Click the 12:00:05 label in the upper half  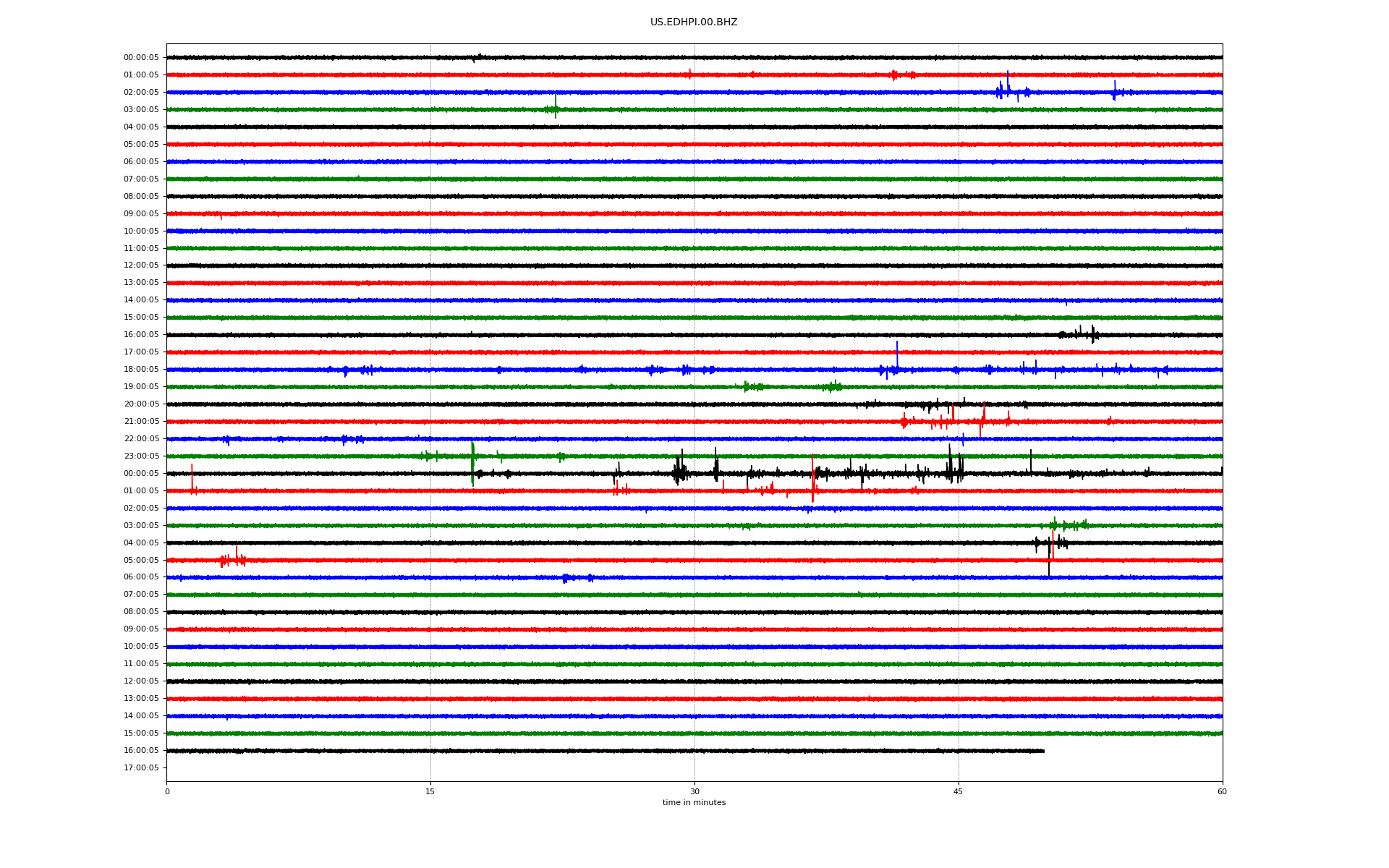[141, 265]
